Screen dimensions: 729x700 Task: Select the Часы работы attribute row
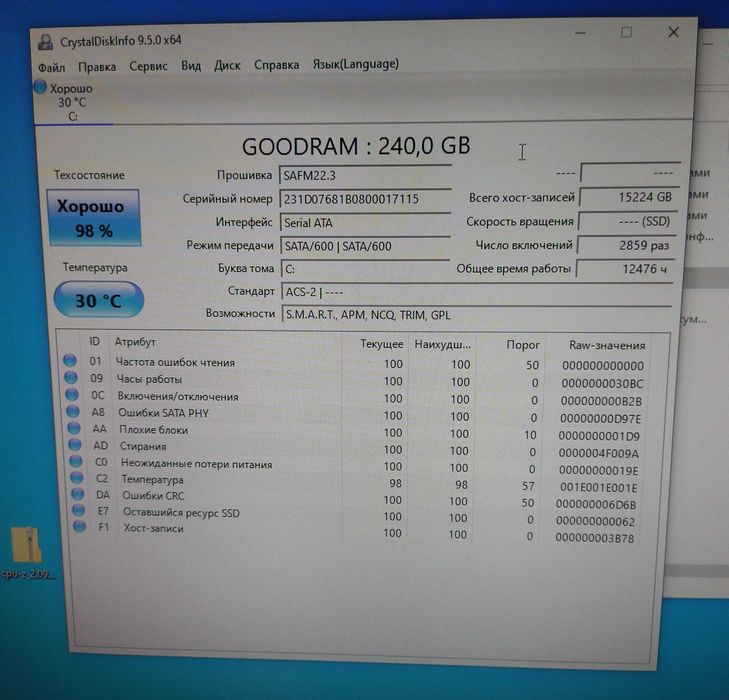pos(355,380)
